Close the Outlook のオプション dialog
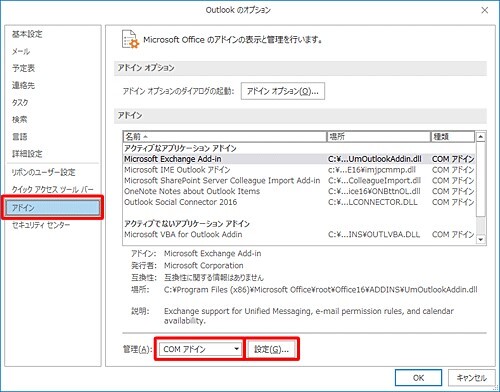The image size is (500, 392). click(x=485, y=10)
